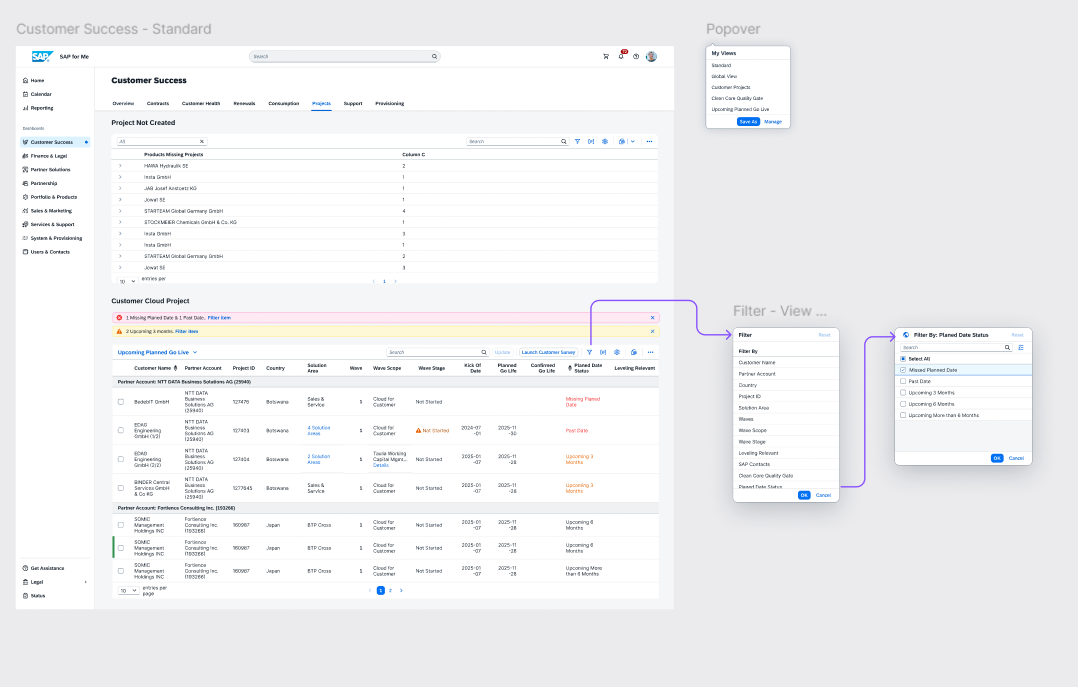Click 4 Solution Areas link
The height and width of the screenshot is (687, 1078).
318,430
